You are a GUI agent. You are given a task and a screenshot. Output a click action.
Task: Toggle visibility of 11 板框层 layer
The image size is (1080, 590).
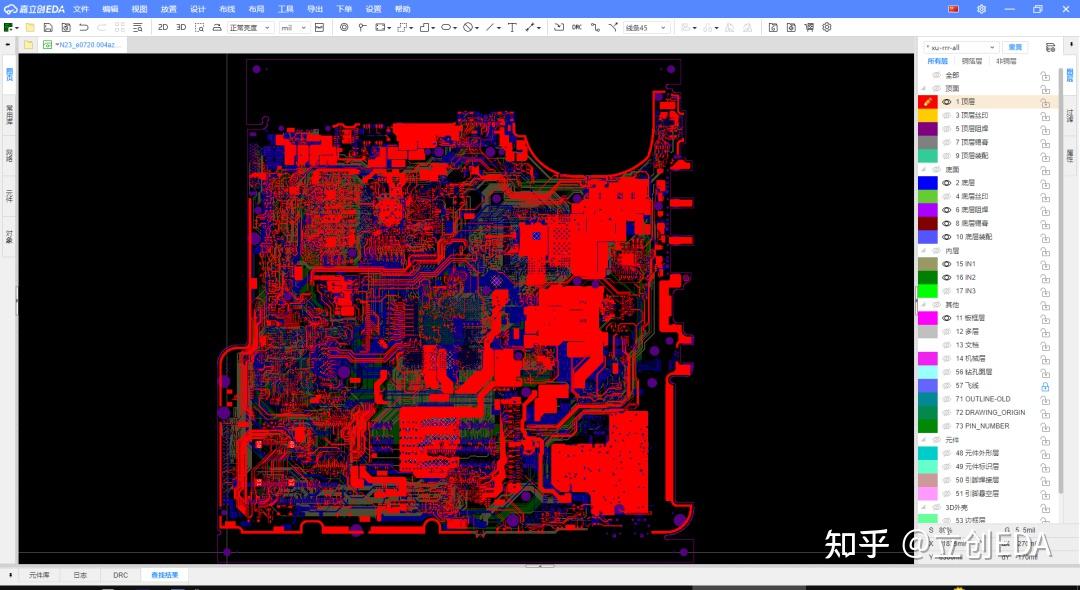946,318
